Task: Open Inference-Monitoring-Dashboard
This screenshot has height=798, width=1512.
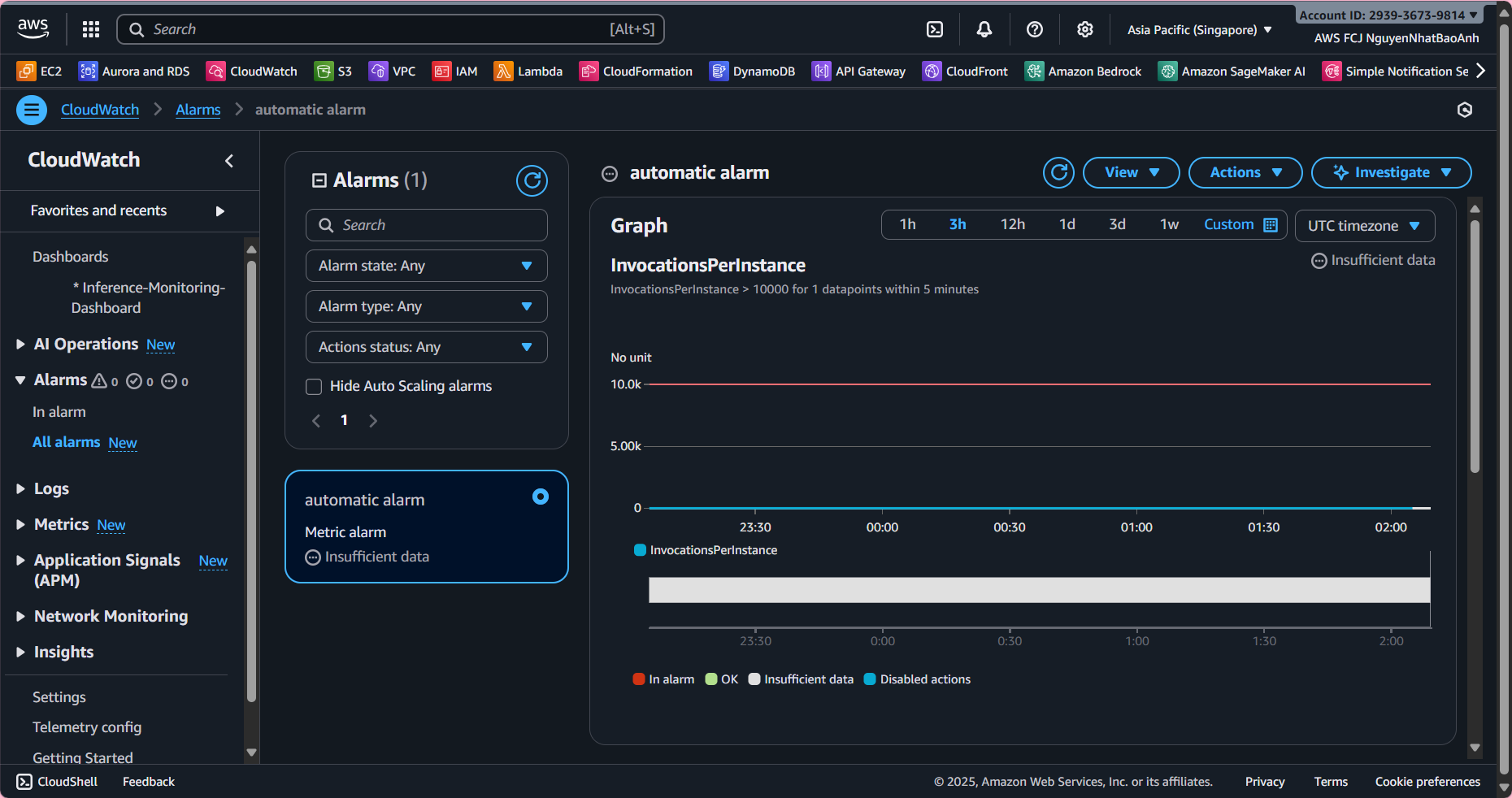Action: click(x=149, y=297)
